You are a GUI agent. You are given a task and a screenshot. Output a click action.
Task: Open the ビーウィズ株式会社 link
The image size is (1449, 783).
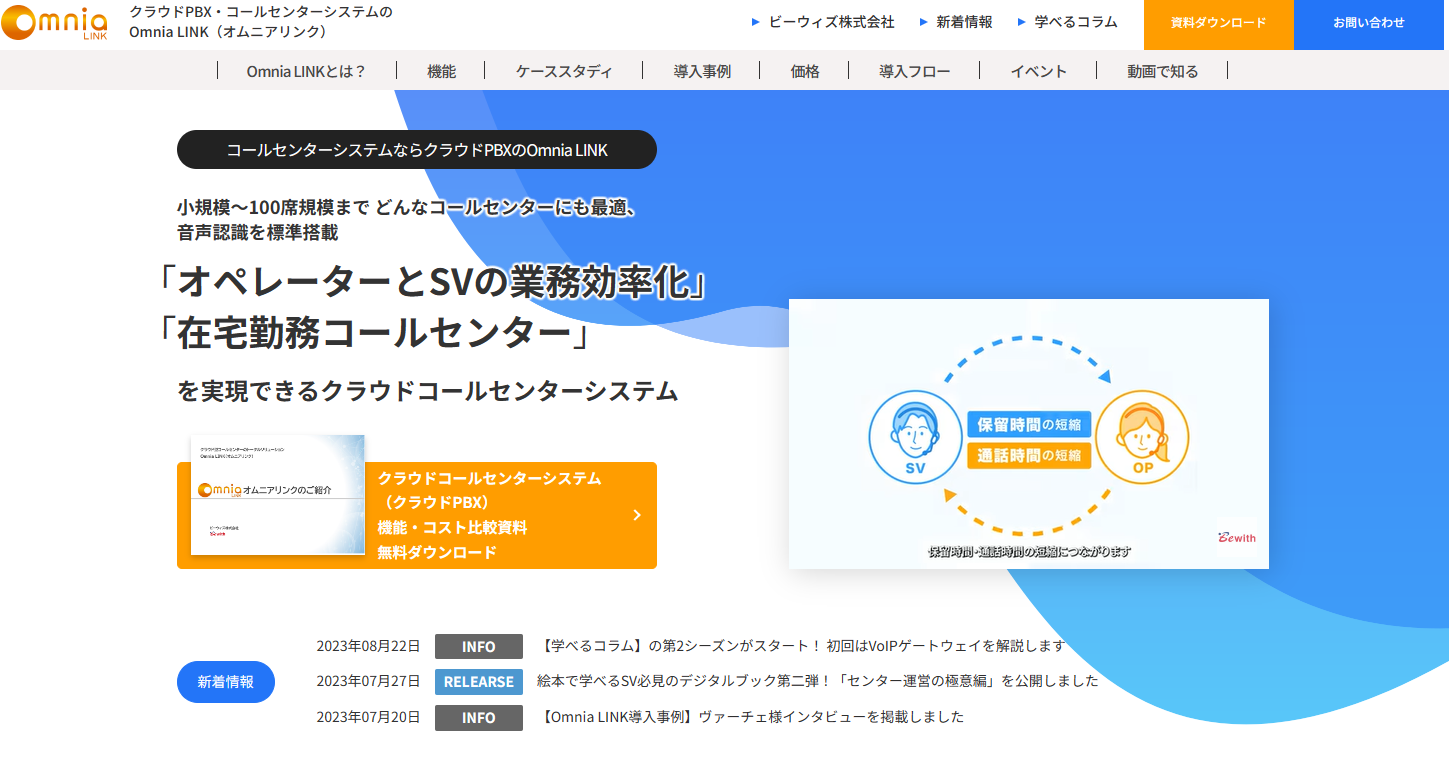point(831,22)
